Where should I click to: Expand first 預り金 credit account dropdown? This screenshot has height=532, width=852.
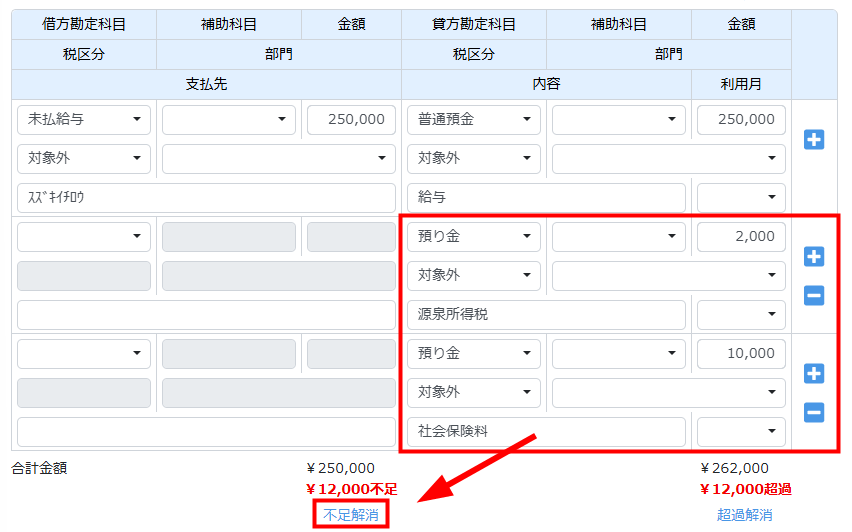coord(474,237)
